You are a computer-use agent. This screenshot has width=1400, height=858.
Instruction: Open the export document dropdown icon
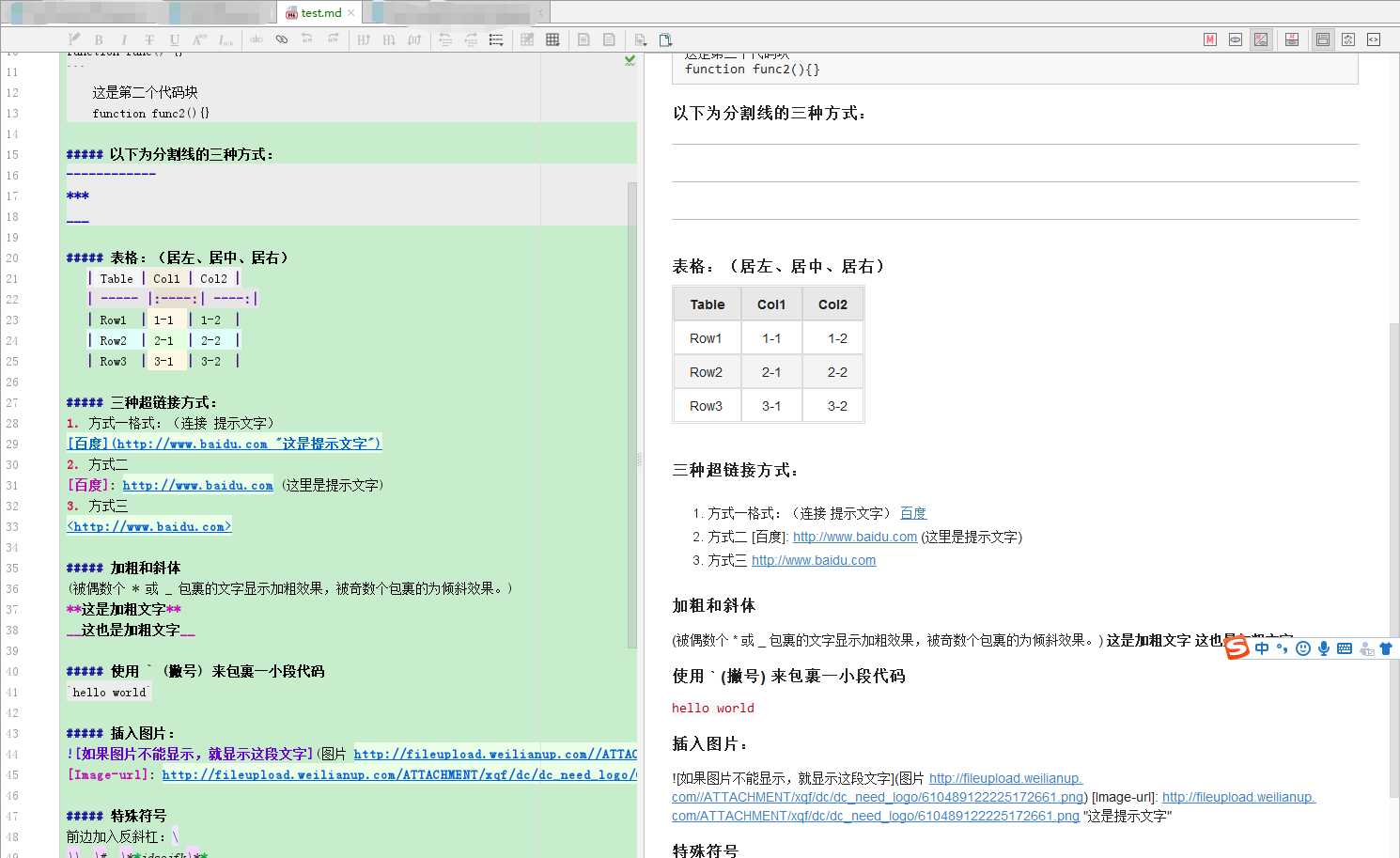tap(641, 39)
